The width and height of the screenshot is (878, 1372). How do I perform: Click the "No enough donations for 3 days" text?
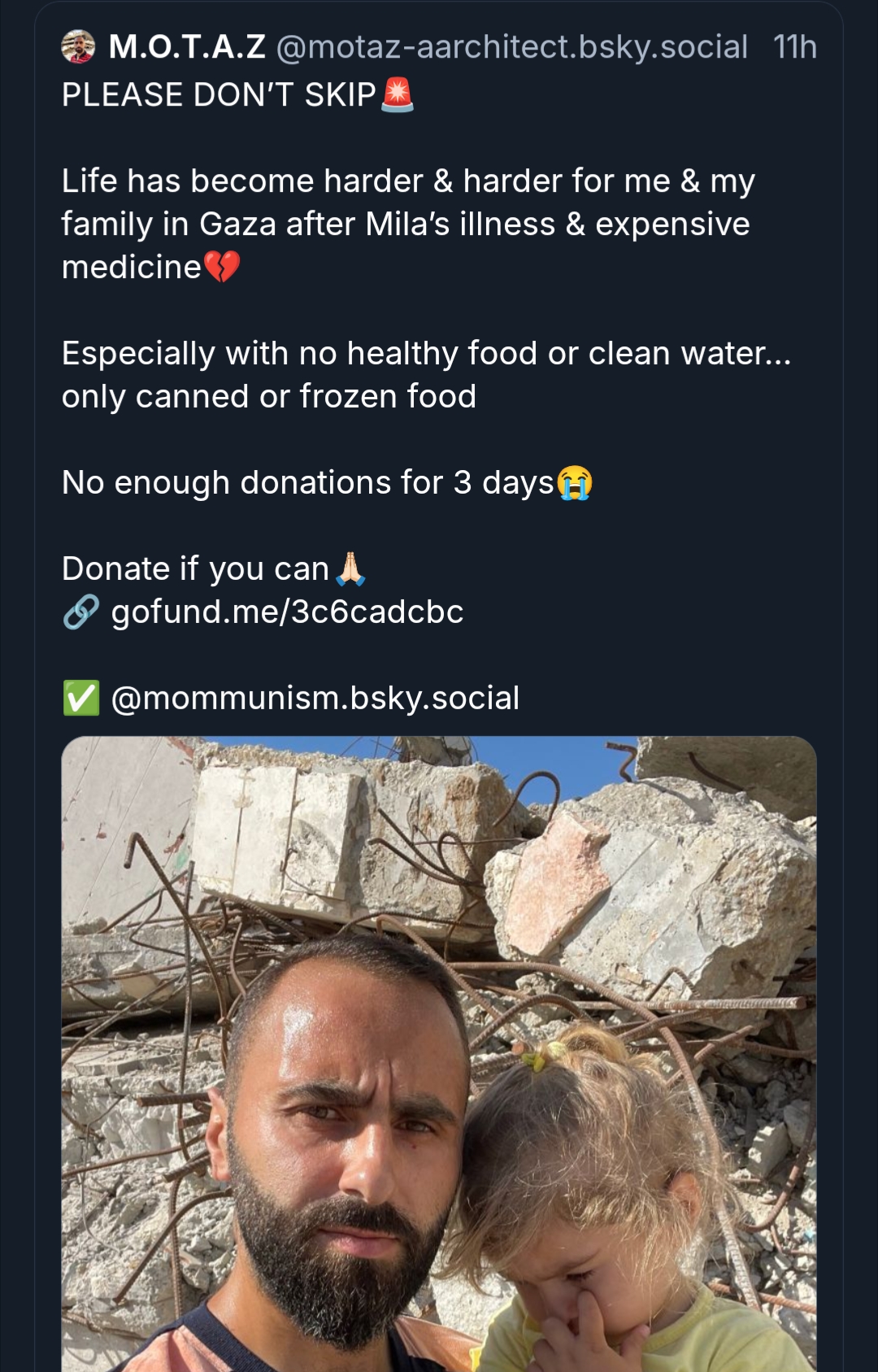pos(307,483)
